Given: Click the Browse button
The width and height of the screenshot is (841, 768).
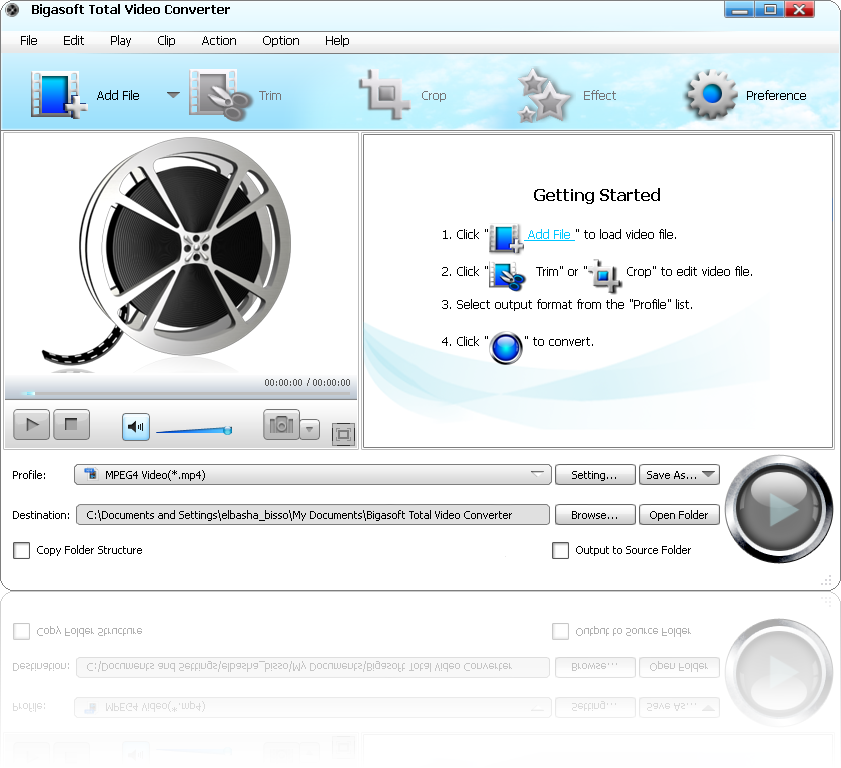Looking at the screenshot, I should tap(594, 515).
